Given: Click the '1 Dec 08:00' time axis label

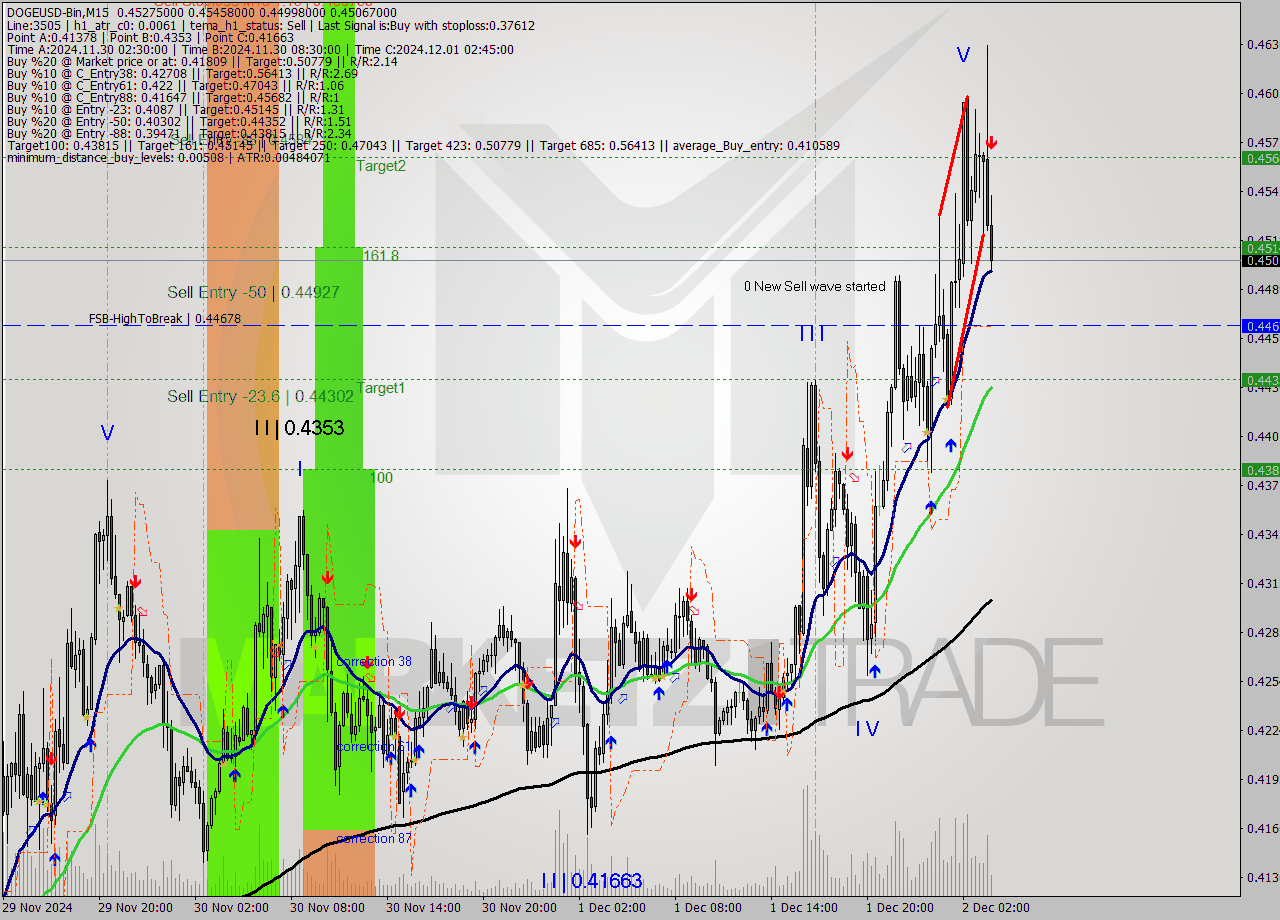Looking at the screenshot, I should coord(708,908).
